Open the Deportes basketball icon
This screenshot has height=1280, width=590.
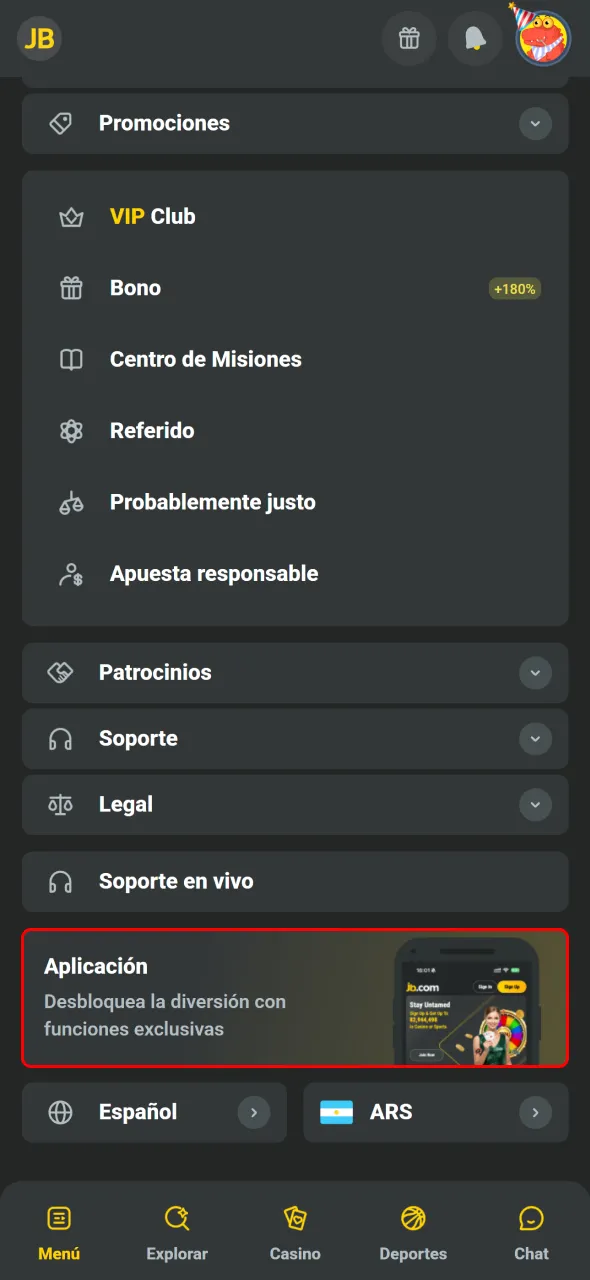(x=413, y=1218)
